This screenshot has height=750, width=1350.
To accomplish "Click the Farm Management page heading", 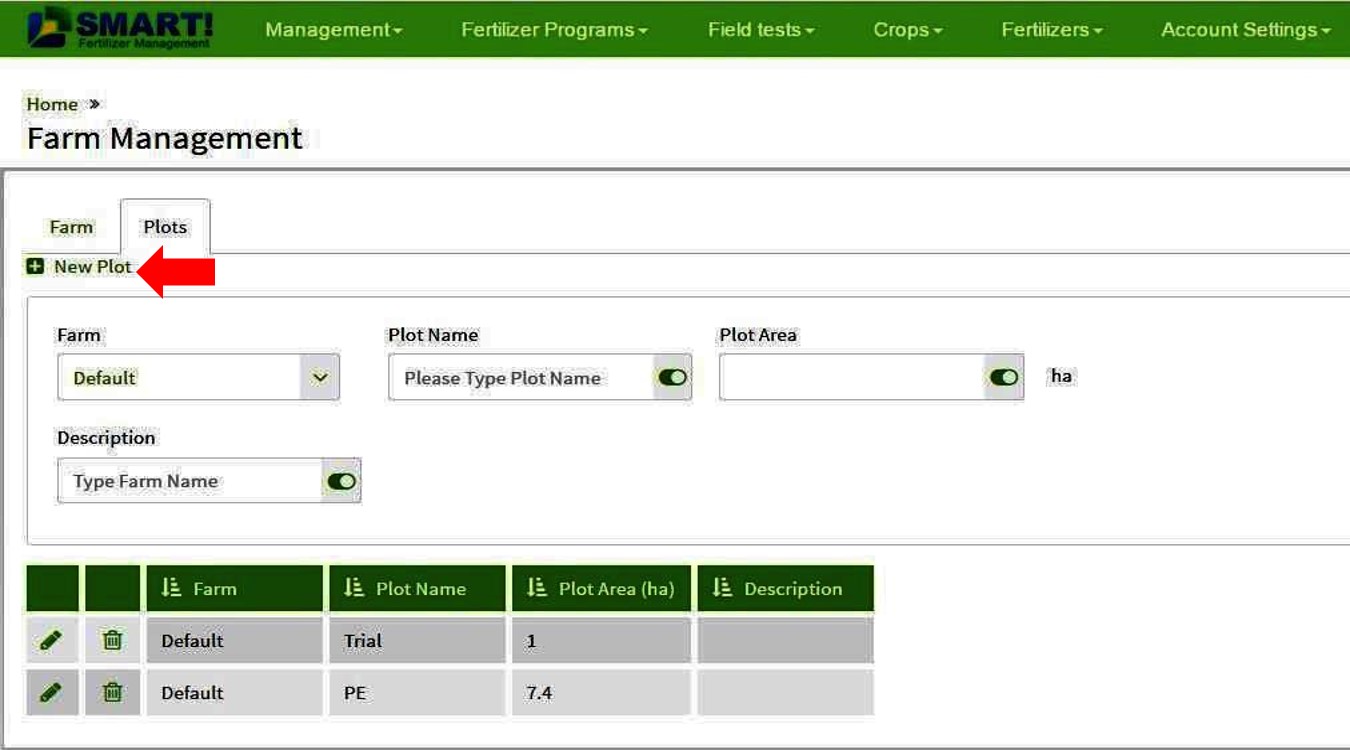I will [x=164, y=138].
